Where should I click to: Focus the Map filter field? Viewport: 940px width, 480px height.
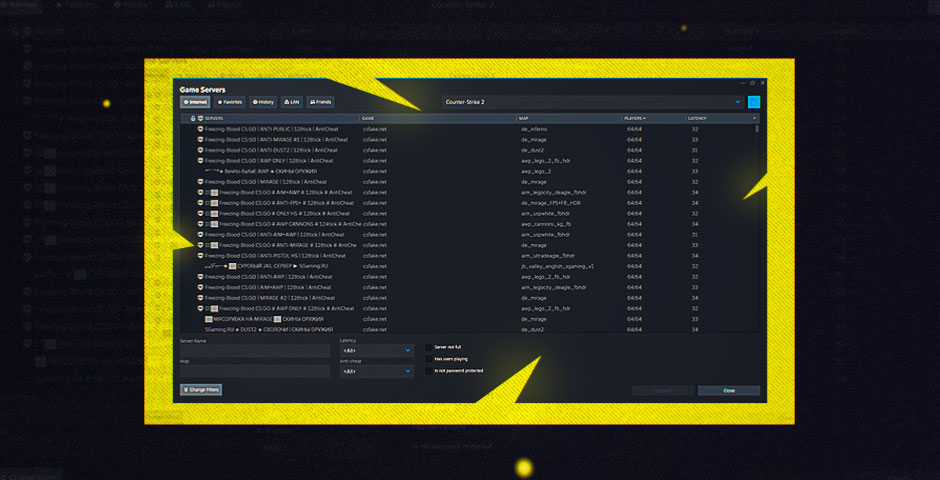[x=255, y=372]
